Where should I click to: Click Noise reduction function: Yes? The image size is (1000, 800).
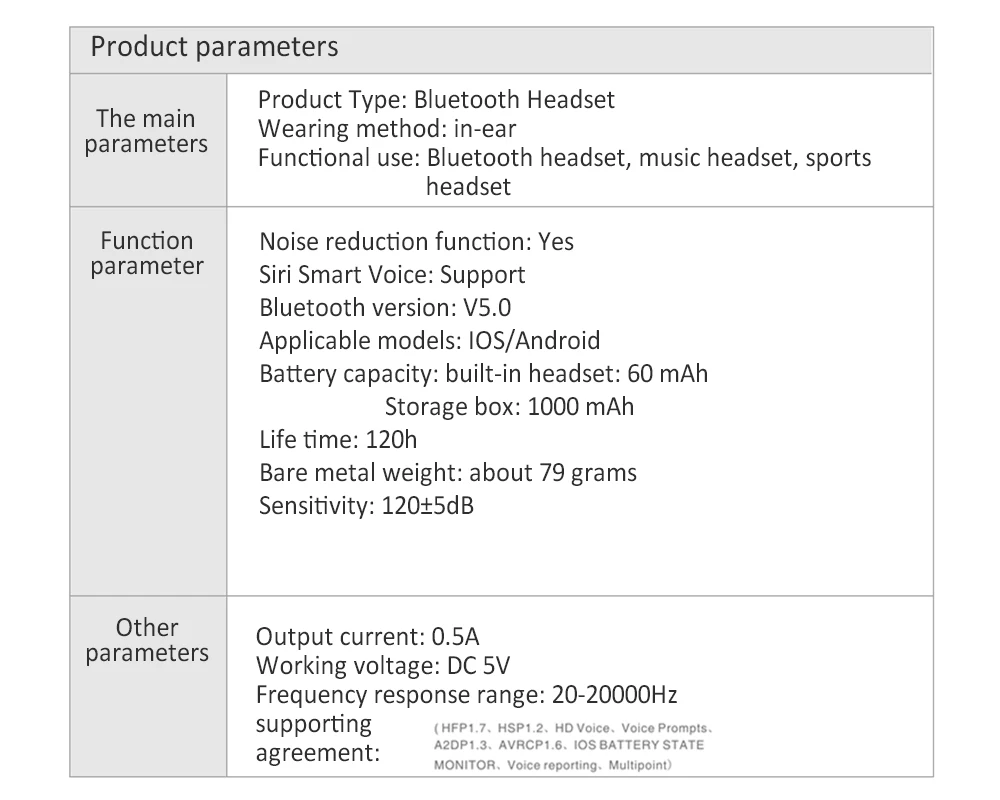(x=416, y=242)
